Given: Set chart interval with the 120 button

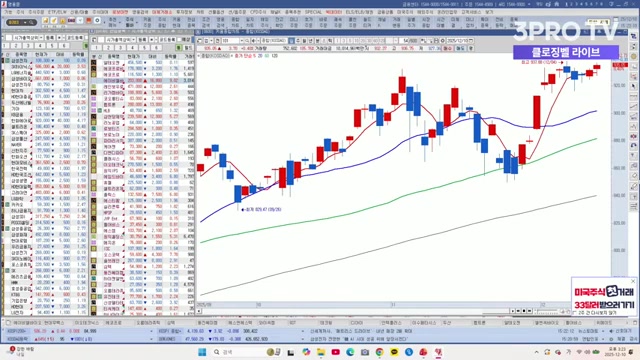Looking at the screenshot, I should point(381,41).
